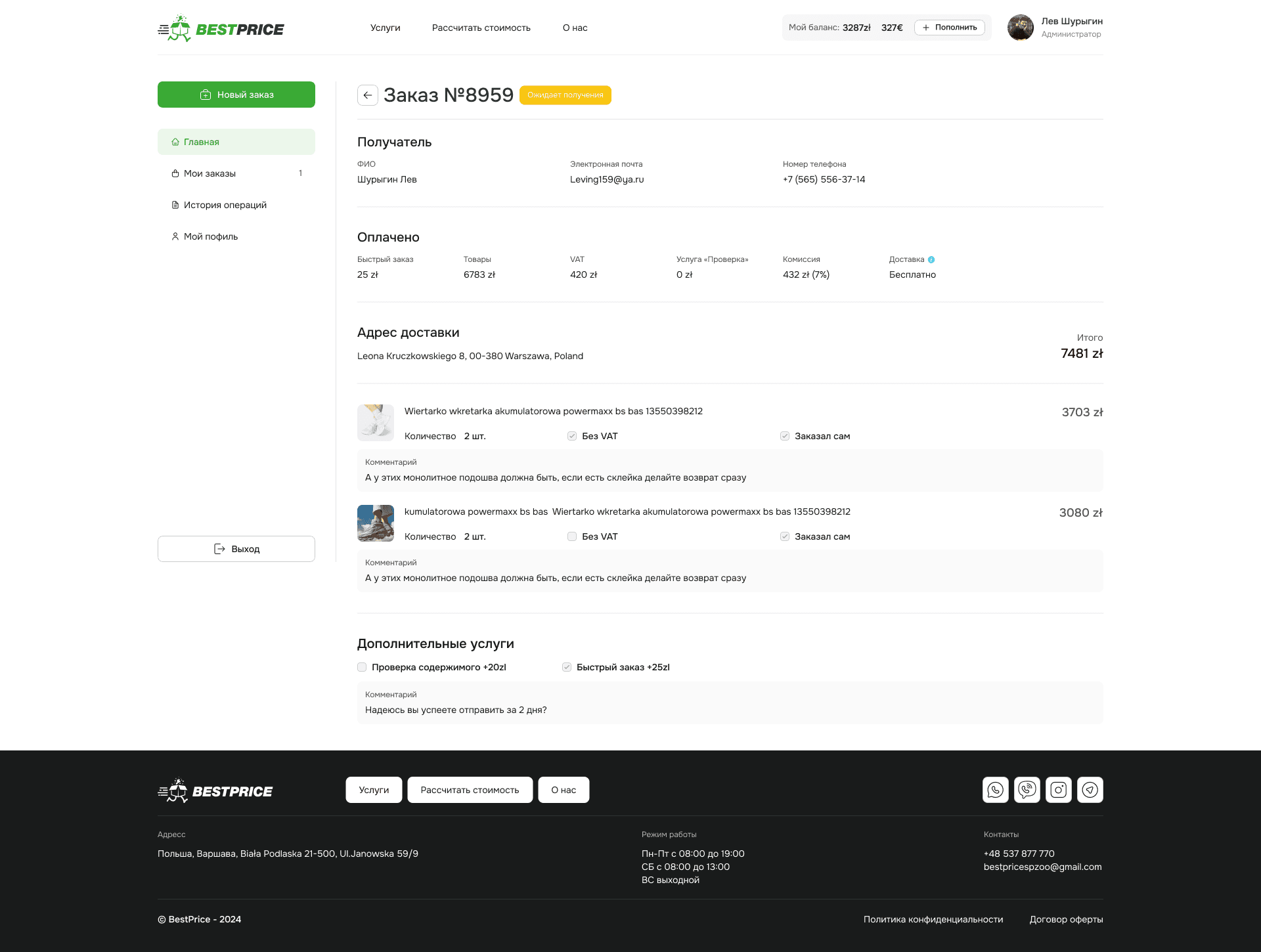Screen dimensions: 1261x952
Task: Open Telegram icon in footer
Action: [1090, 790]
